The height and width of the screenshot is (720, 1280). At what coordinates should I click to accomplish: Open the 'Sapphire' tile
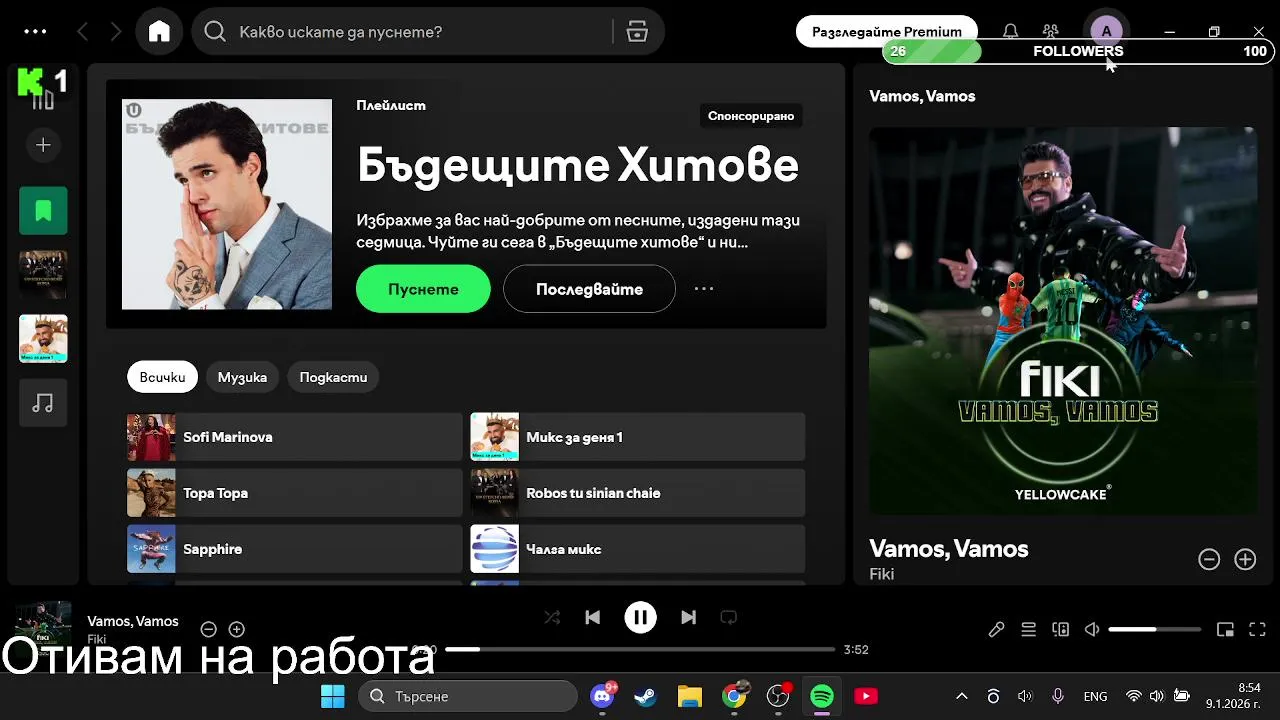coord(294,549)
